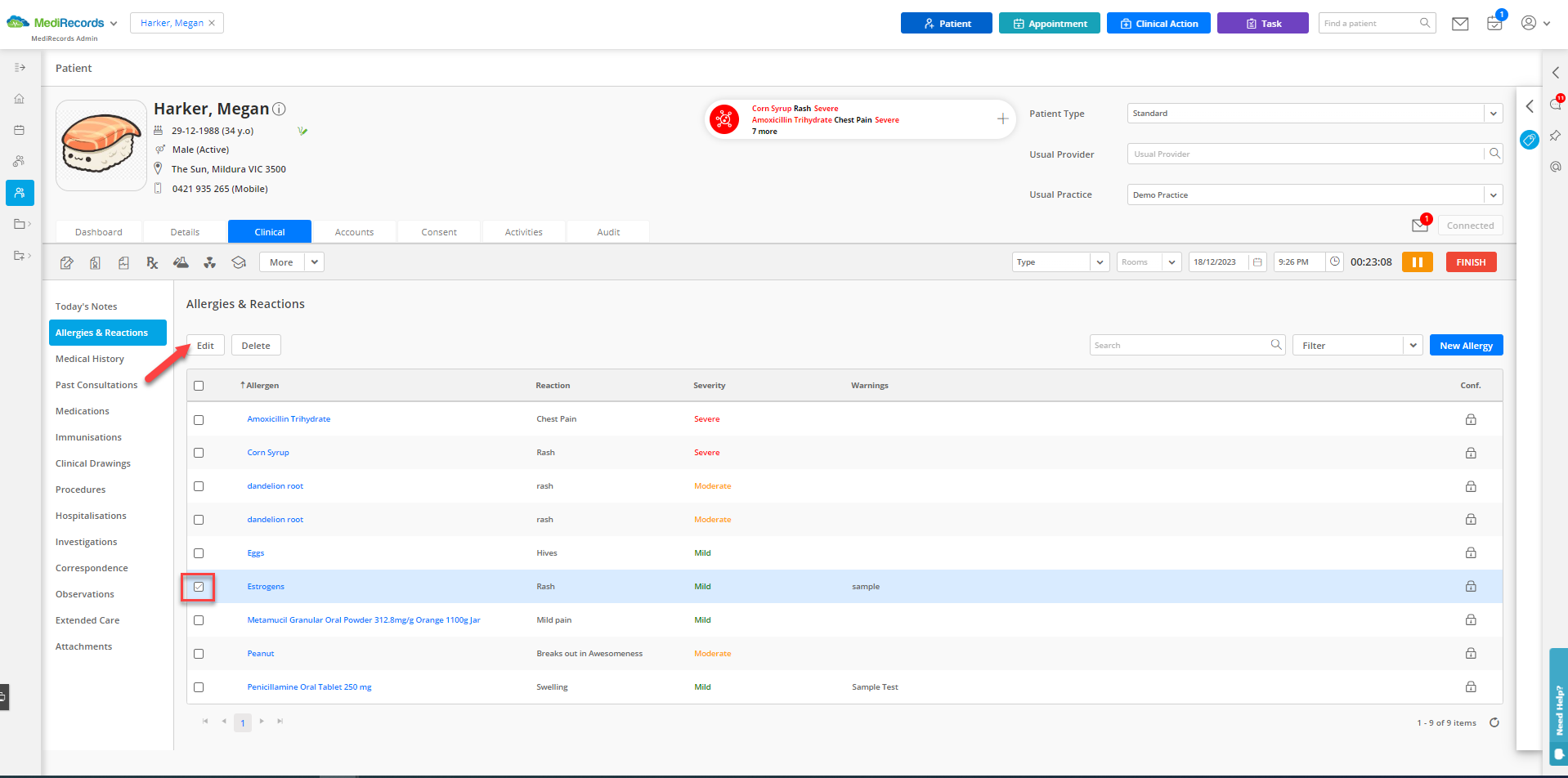Open the Audit tab
This screenshot has width=1568, height=778.
[x=608, y=232]
